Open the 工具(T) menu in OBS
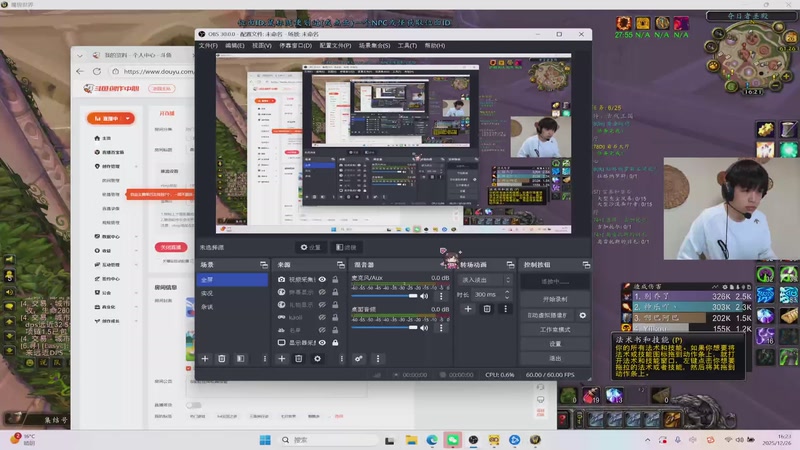Image resolution: width=800 pixels, height=450 pixels. (407, 45)
